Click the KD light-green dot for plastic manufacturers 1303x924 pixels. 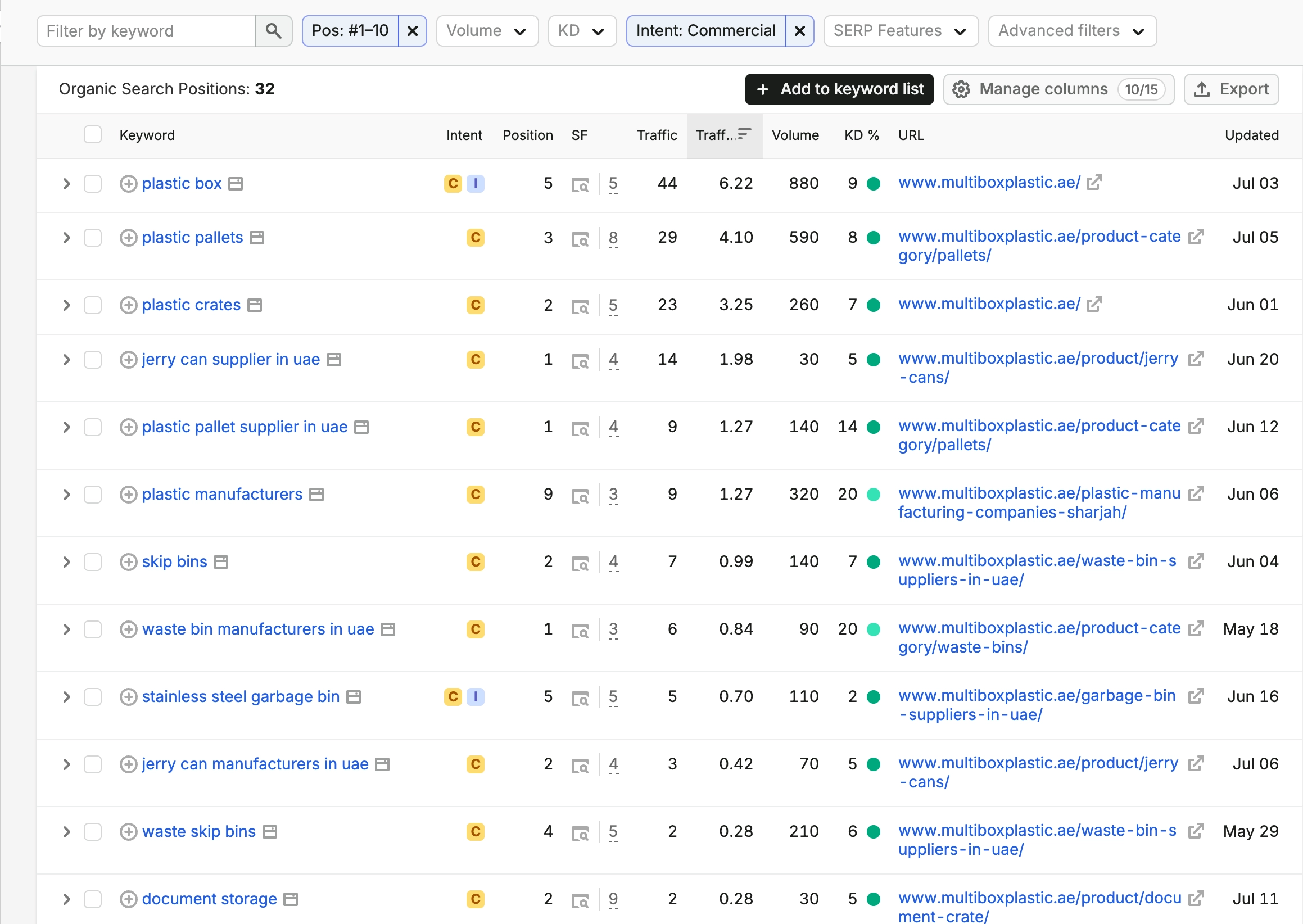[x=874, y=495]
